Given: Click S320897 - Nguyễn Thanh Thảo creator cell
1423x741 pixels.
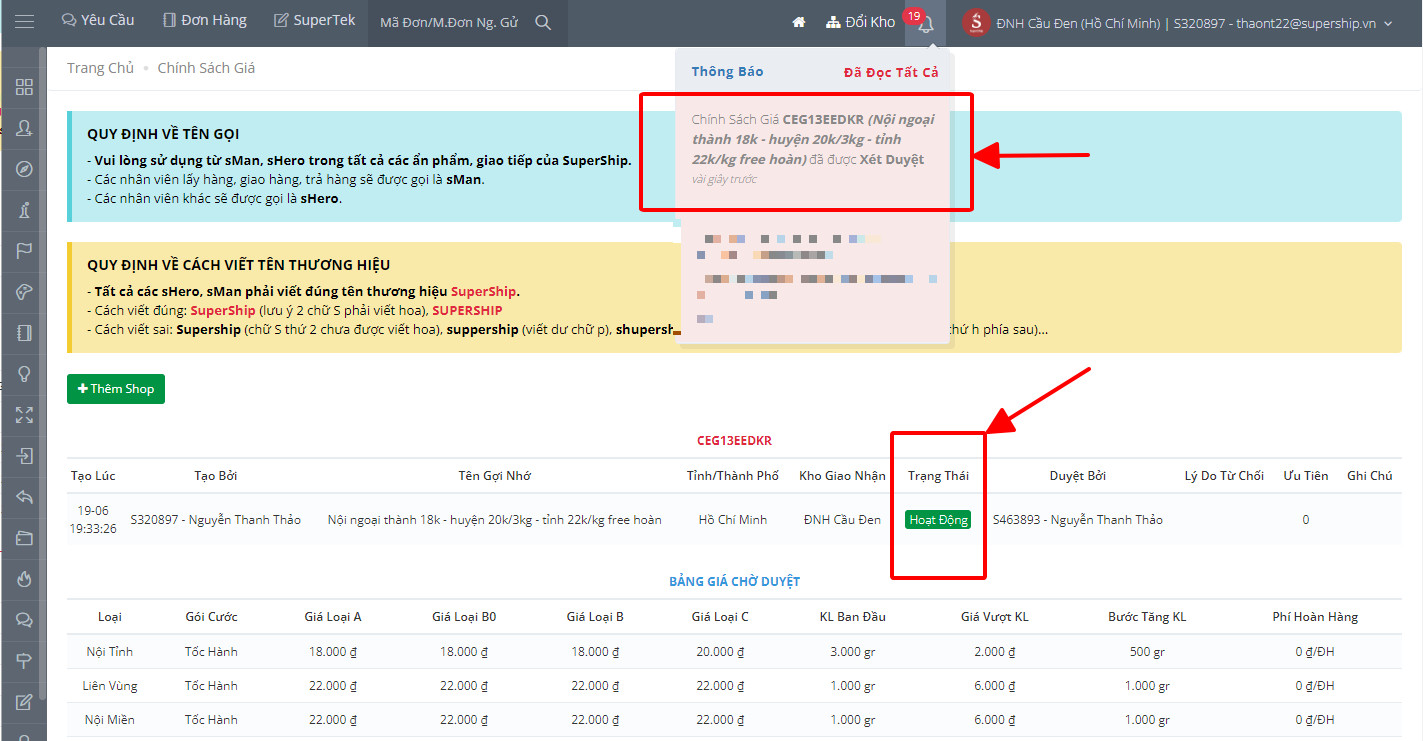Looking at the screenshot, I should coord(215,520).
